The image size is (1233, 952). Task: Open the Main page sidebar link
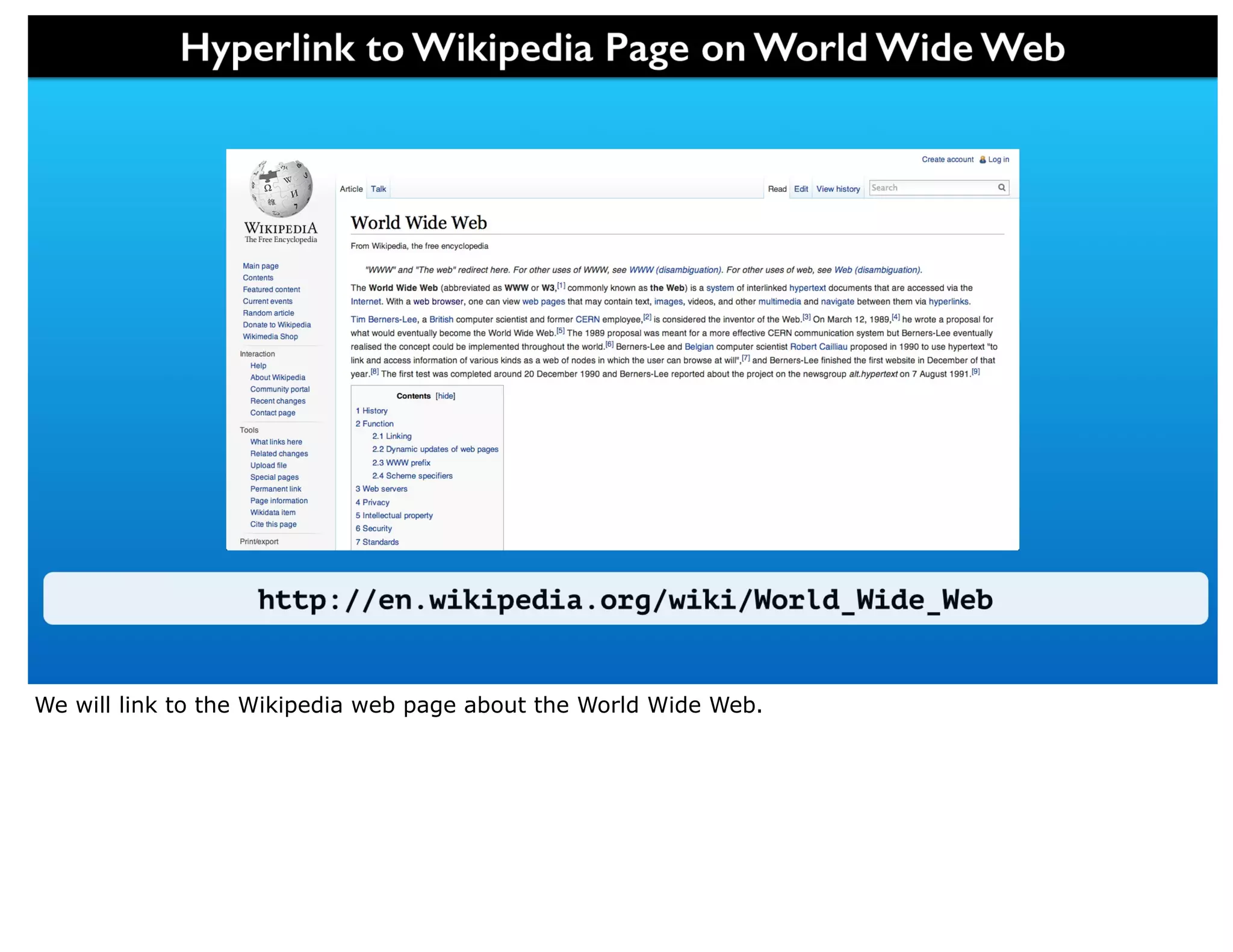(x=261, y=266)
